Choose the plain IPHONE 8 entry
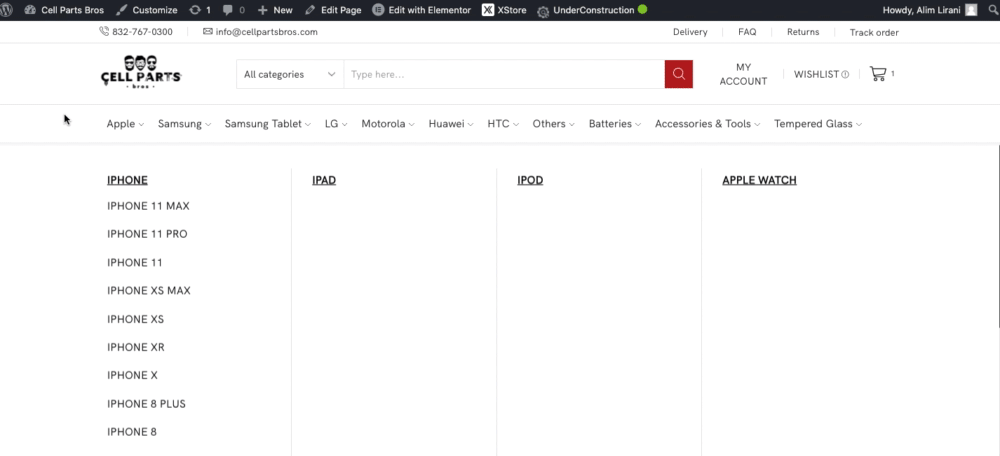The width and height of the screenshot is (1000, 456). pos(132,432)
